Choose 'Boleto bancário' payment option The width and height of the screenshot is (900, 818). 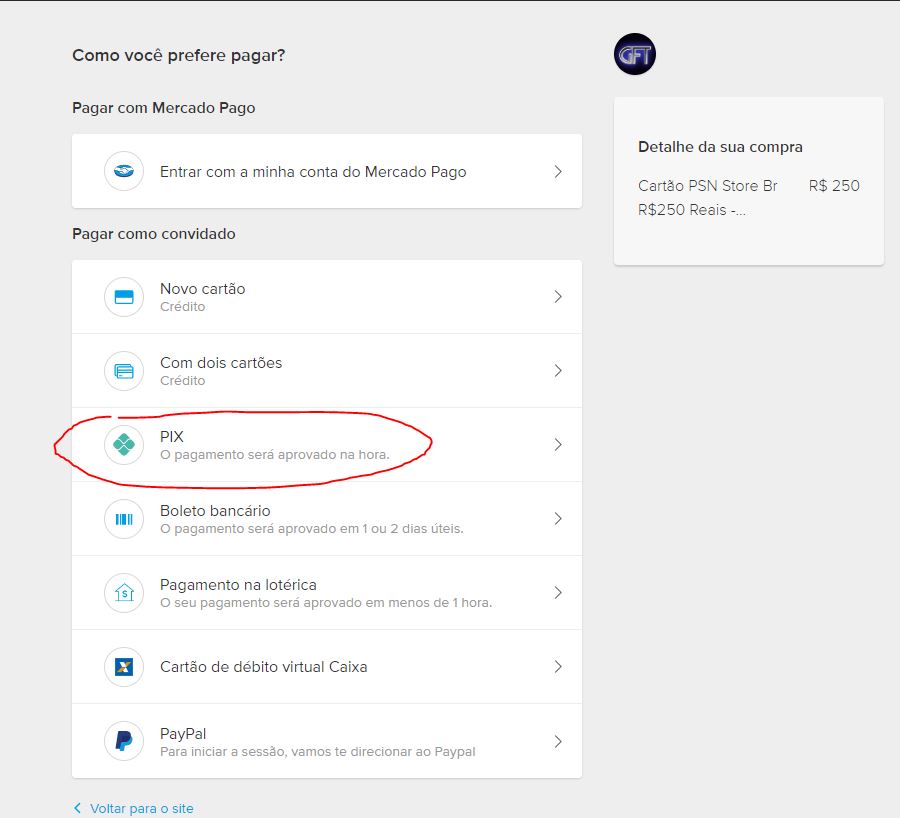pos(327,519)
